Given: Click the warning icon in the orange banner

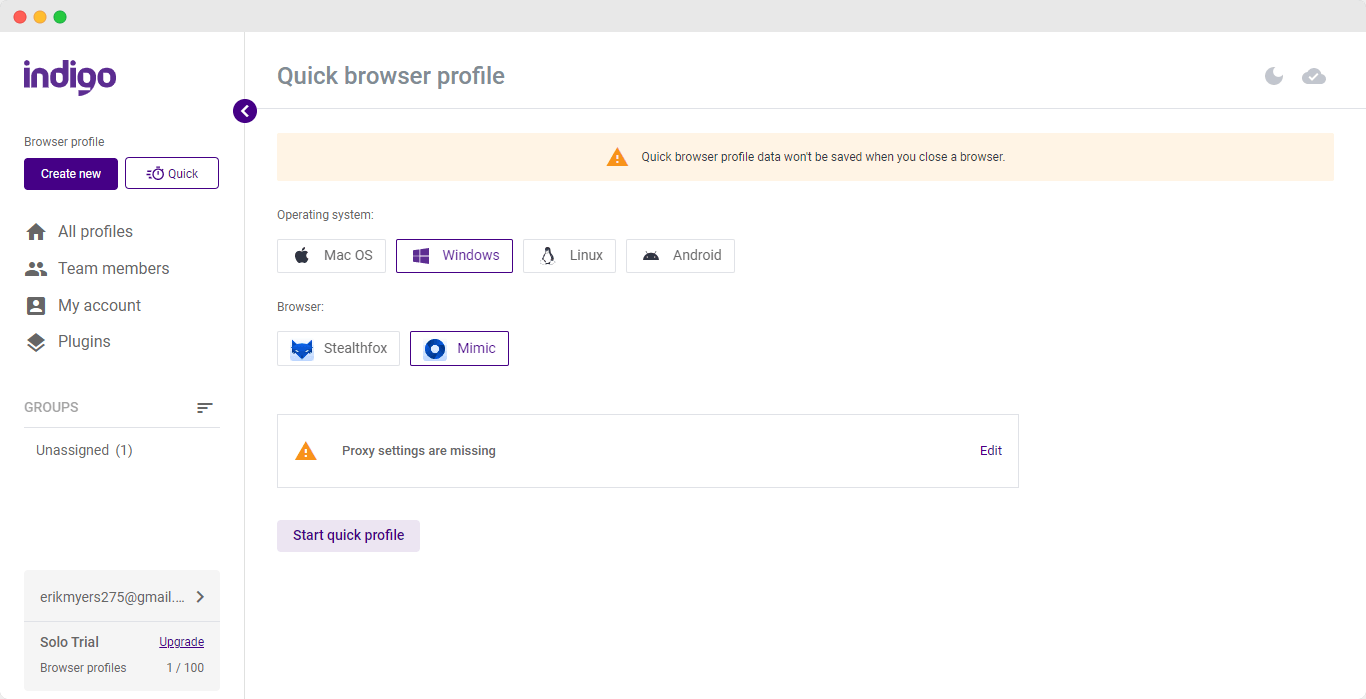Looking at the screenshot, I should [618, 157].
